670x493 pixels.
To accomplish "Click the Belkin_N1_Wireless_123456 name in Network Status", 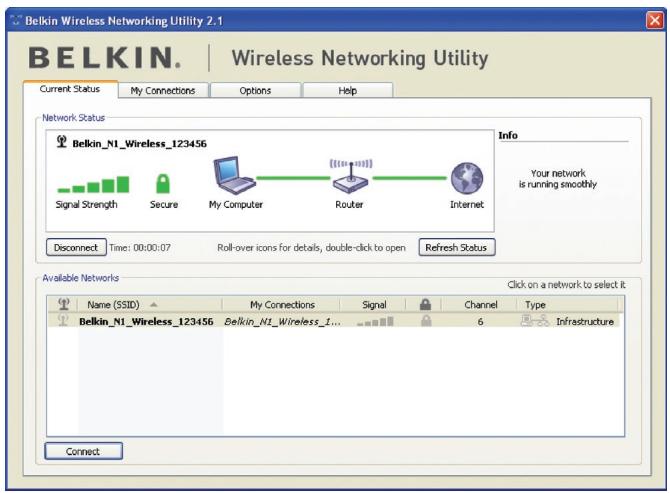I will (139, 144).
